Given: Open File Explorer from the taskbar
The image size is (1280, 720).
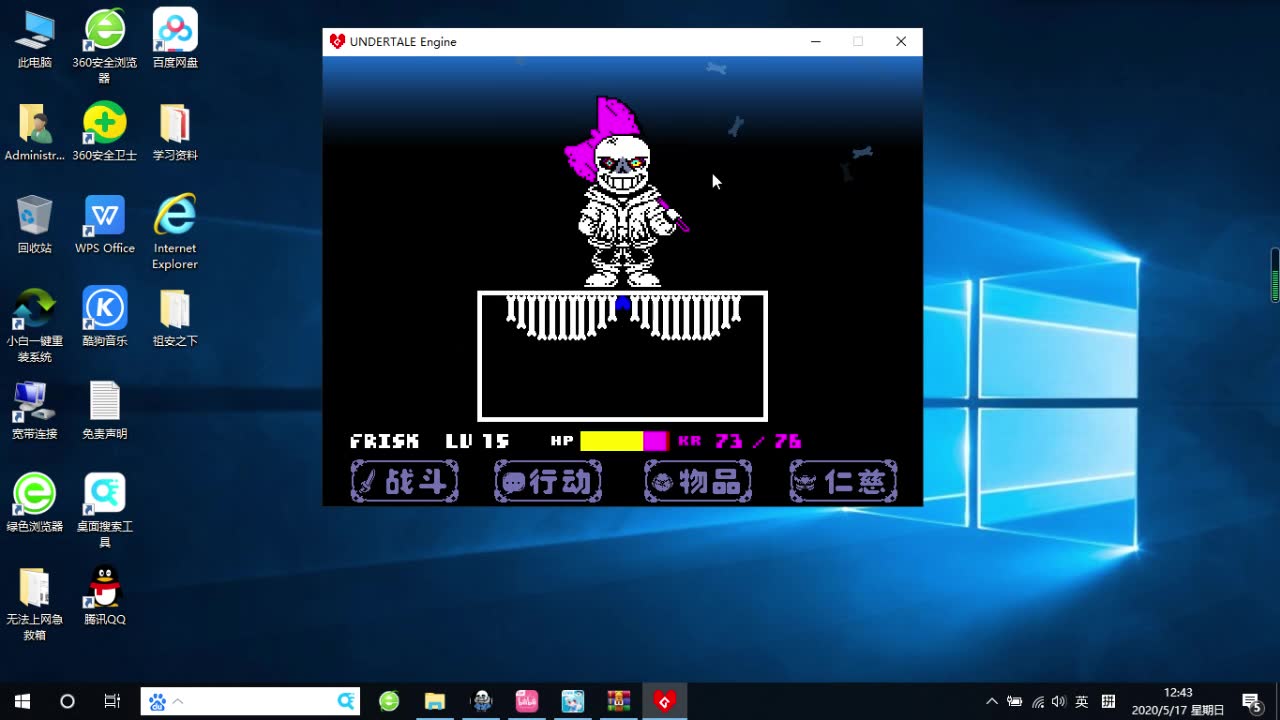Looking at the screenshot, I should [434, 701].
